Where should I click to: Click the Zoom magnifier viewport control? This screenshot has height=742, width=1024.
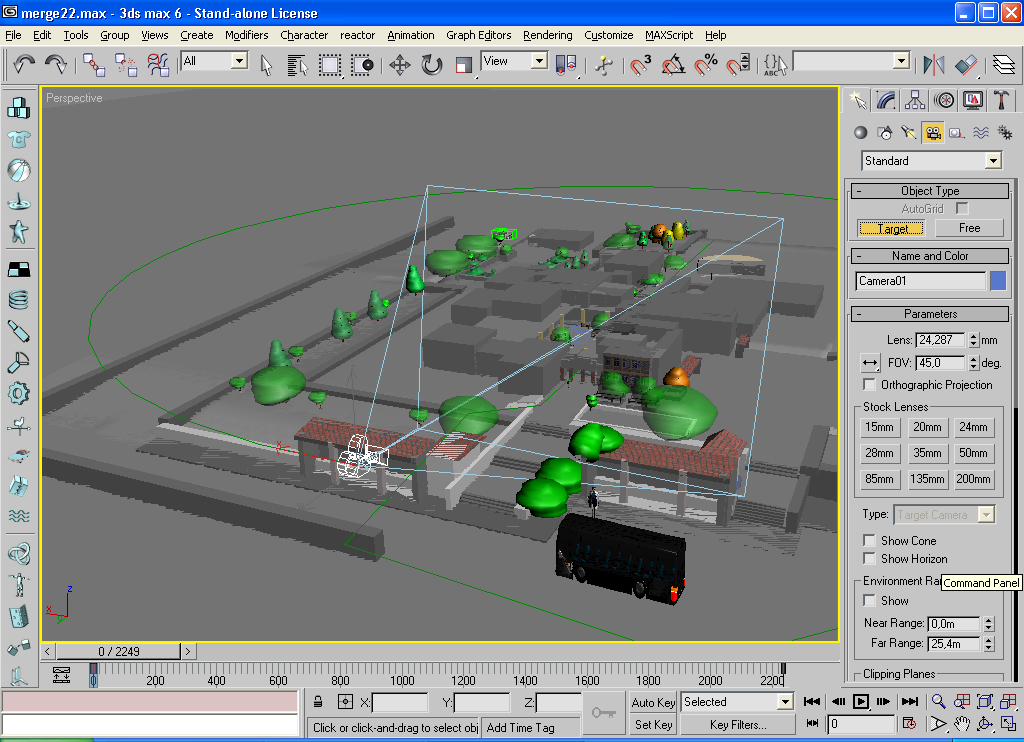click(938, 702)
